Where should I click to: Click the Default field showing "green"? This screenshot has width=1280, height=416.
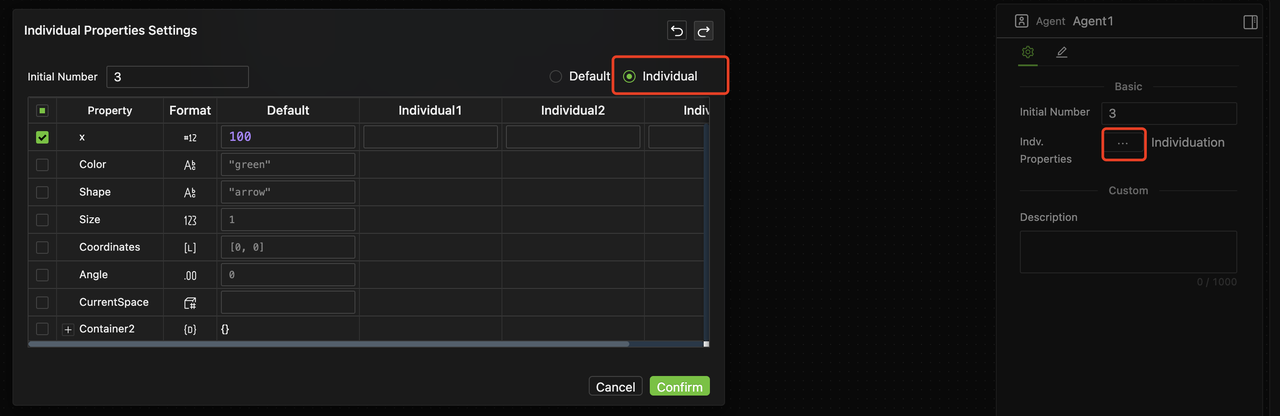(x=288, y=165)
